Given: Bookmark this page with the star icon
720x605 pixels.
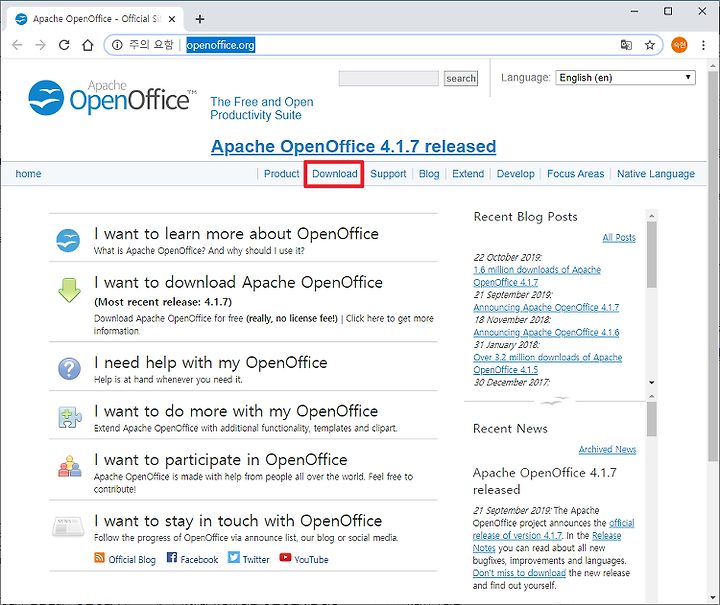Looking at the screenshot, I should 649,45.
